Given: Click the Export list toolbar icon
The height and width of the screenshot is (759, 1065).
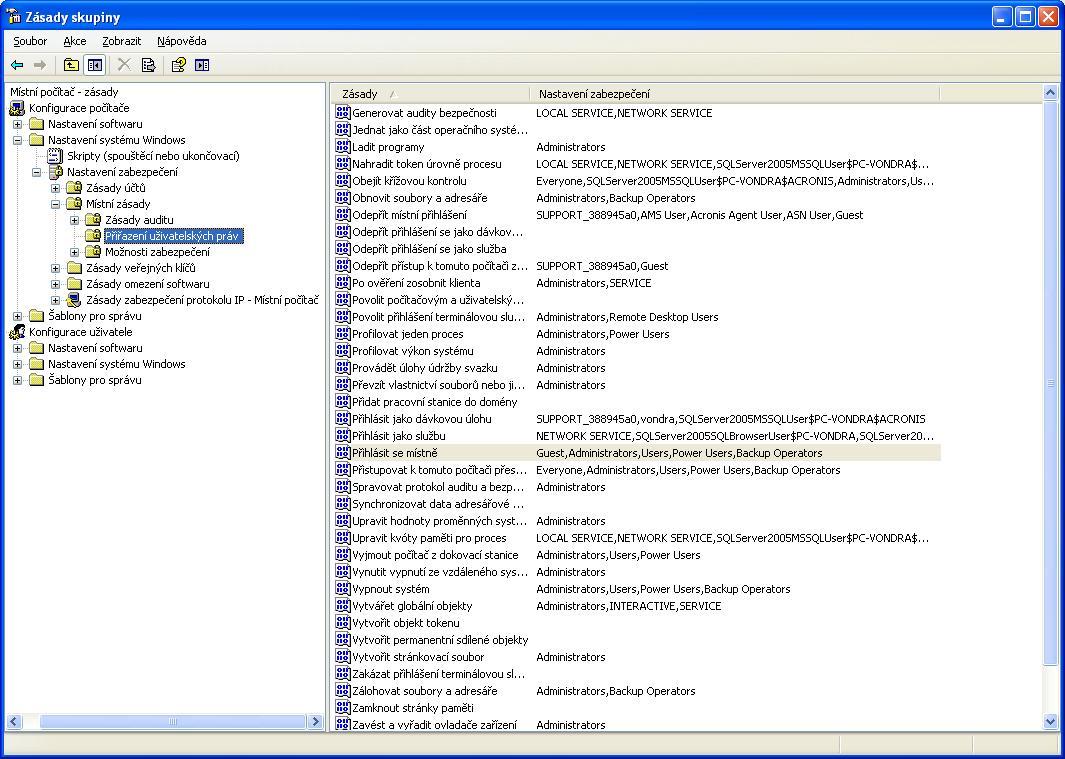Looking at the screenshot, I should tap(148, 65).
